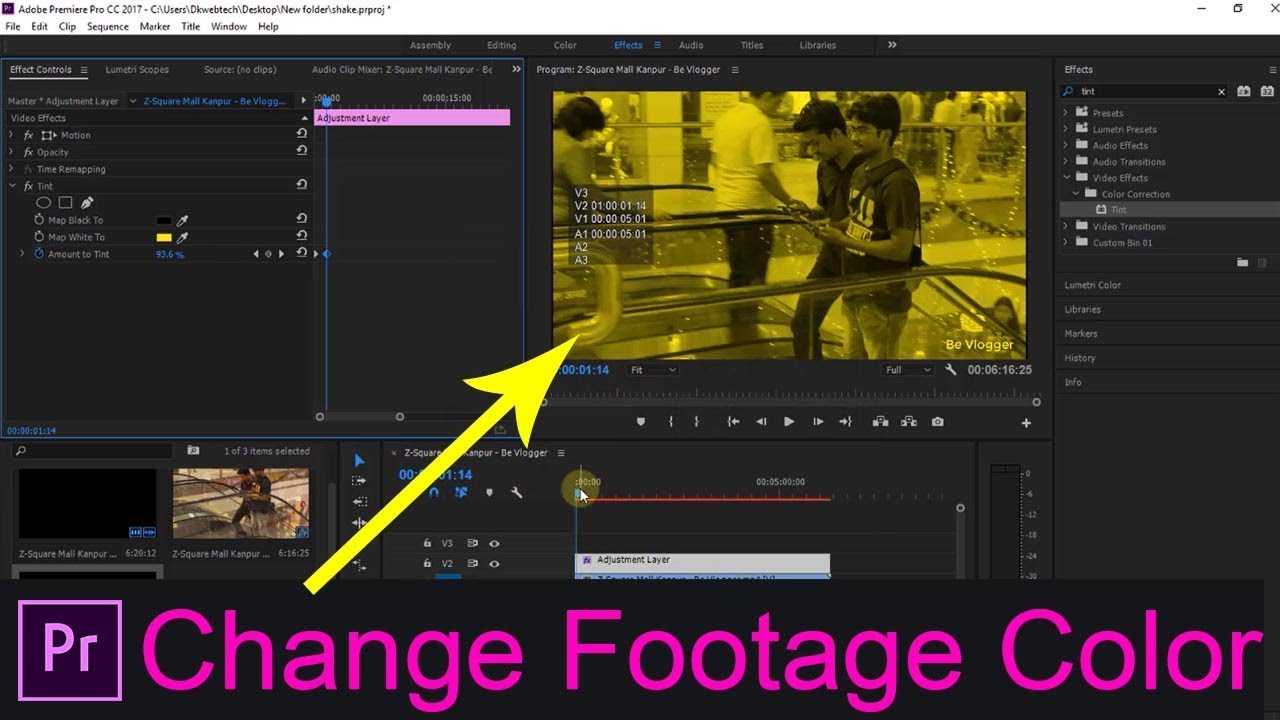This screenshot has height=720, width=1280.
Task: Reset the Motion effect
Action: click(x=301, y=134)
